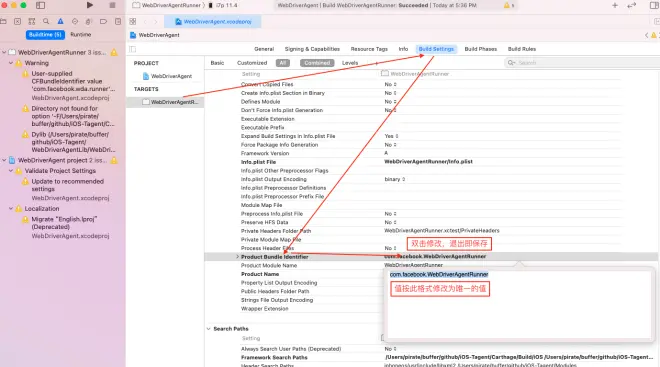660x367 pixels.
Task: Toggle the navigator sidebar visibility
Action: 40,5
